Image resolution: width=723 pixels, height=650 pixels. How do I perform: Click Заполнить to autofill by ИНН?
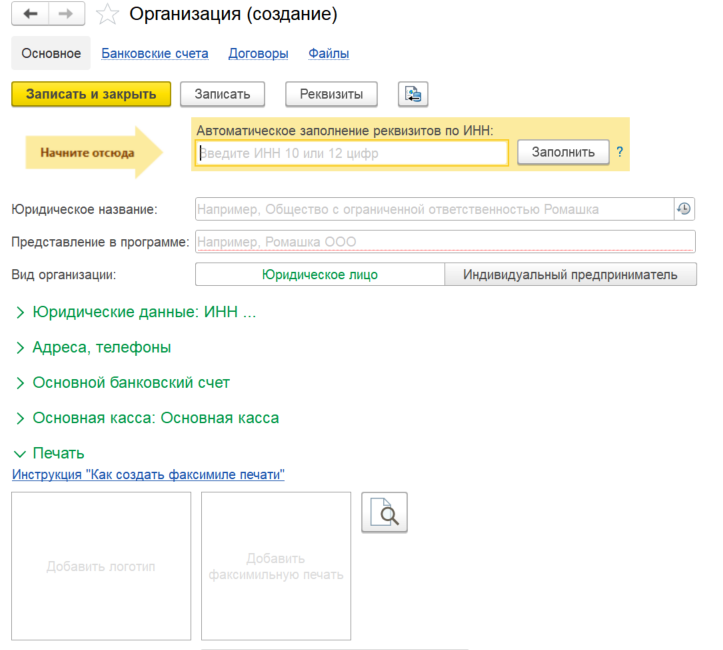563,152
